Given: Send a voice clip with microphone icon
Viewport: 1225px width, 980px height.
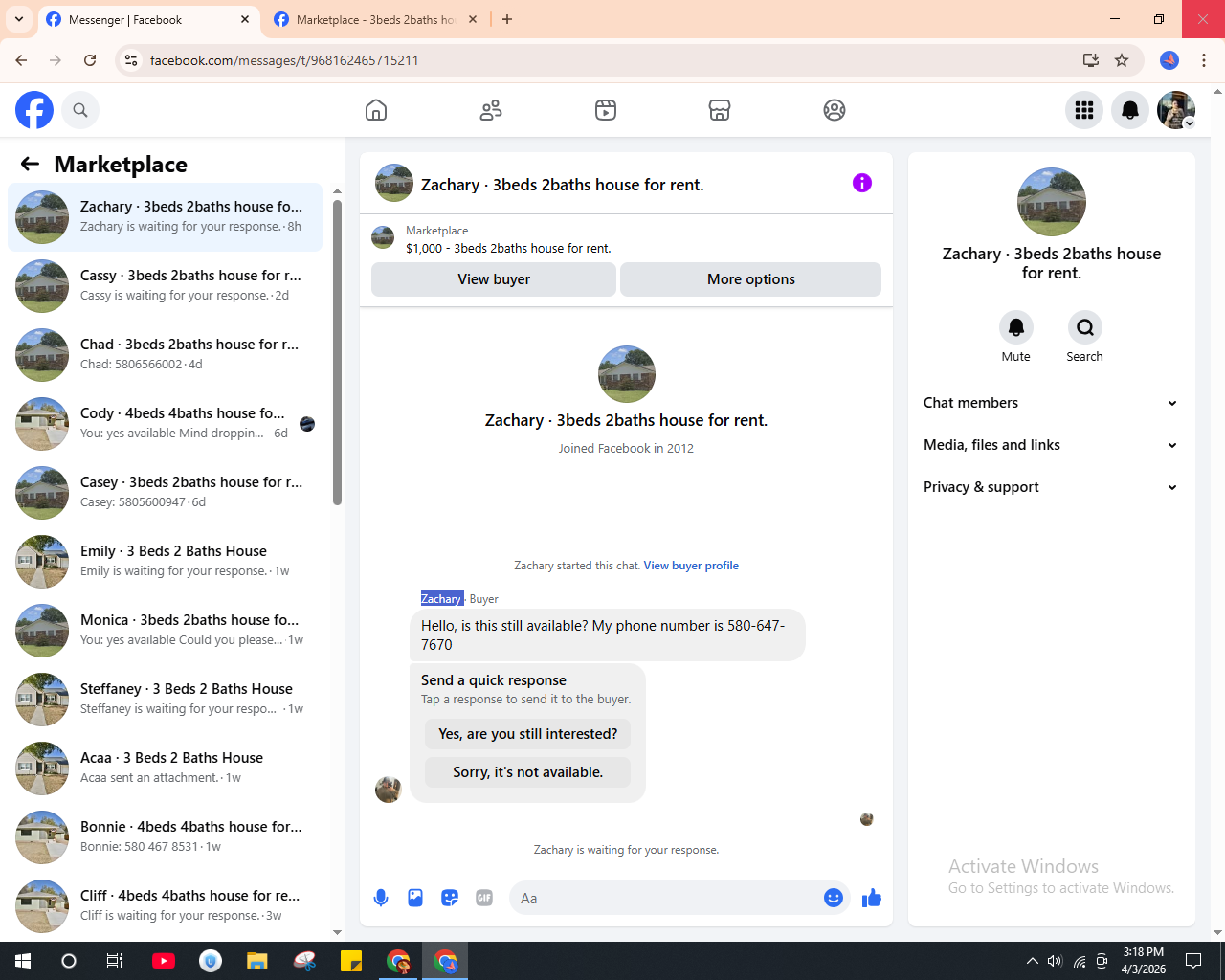Looking at the screenshot, I should click(x=381, y=898).
